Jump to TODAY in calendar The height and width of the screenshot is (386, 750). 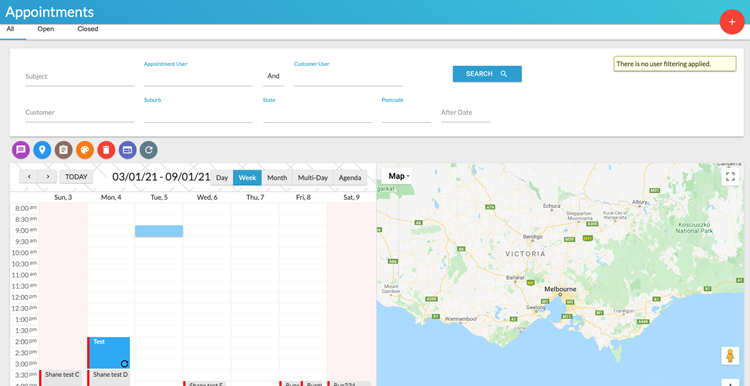[77, 176]
